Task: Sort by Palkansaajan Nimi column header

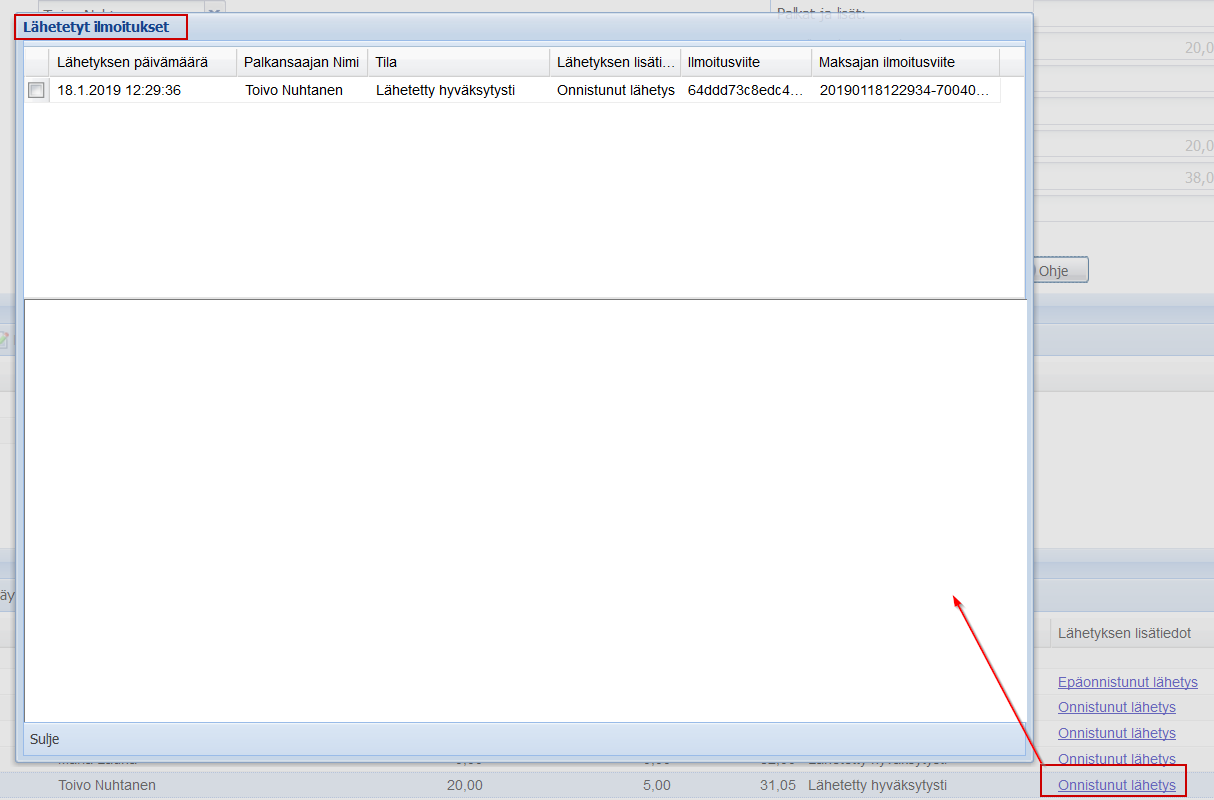Action: pos(301,62)
